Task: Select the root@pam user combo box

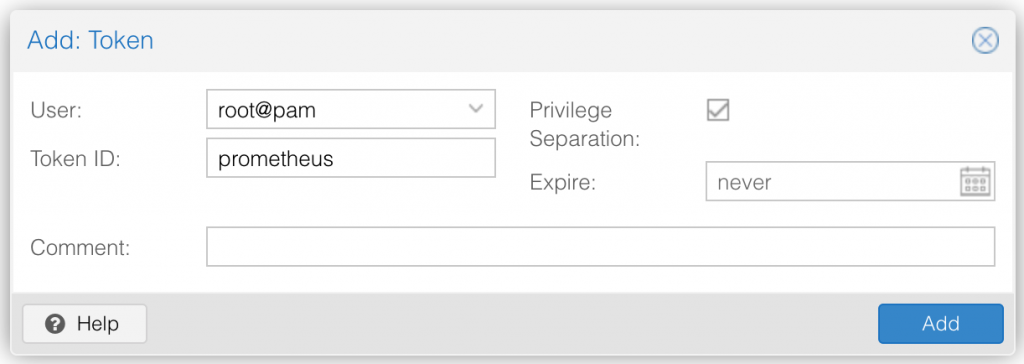Action: point(351,109)
